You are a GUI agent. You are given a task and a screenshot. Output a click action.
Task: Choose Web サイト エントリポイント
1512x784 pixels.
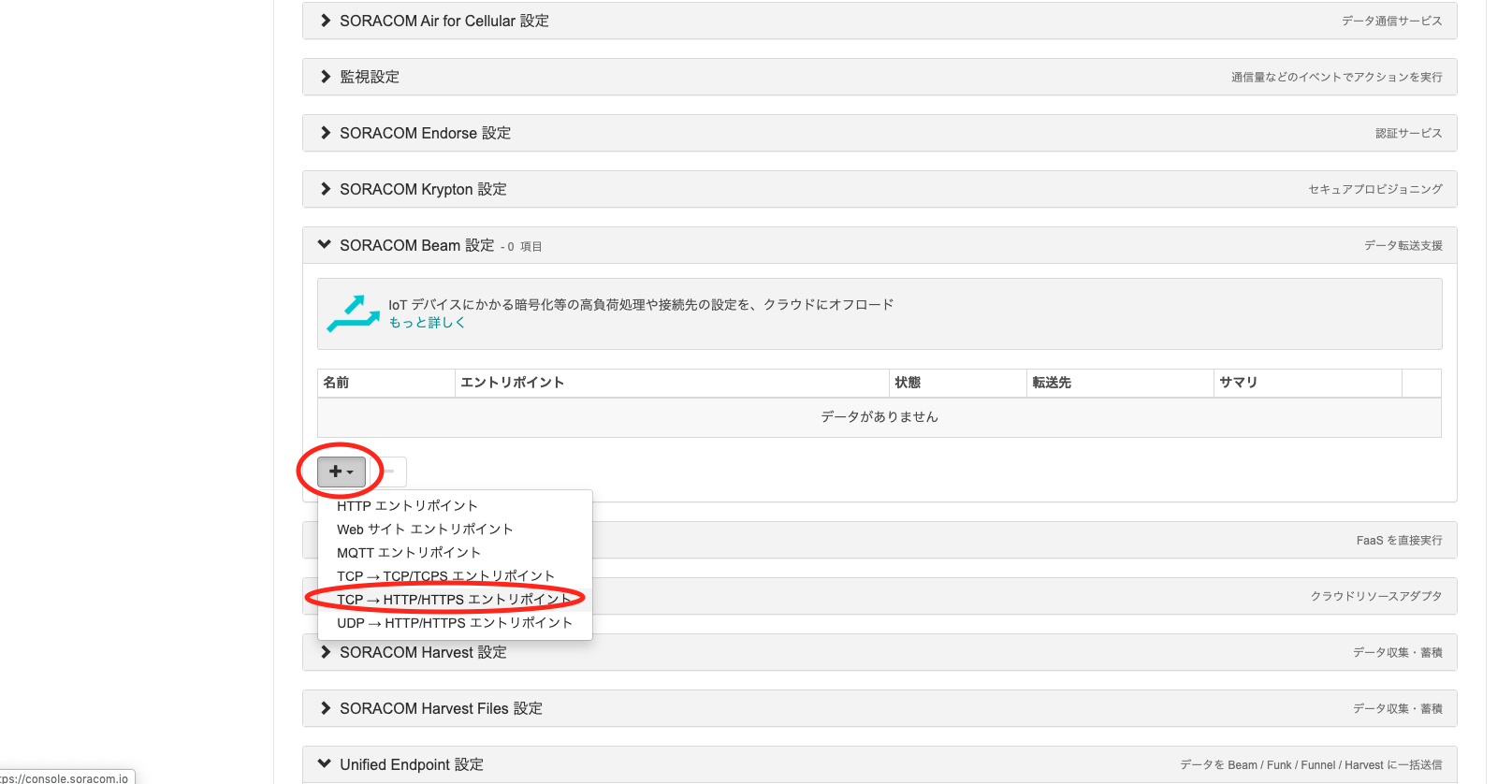(x=455, y=530)
